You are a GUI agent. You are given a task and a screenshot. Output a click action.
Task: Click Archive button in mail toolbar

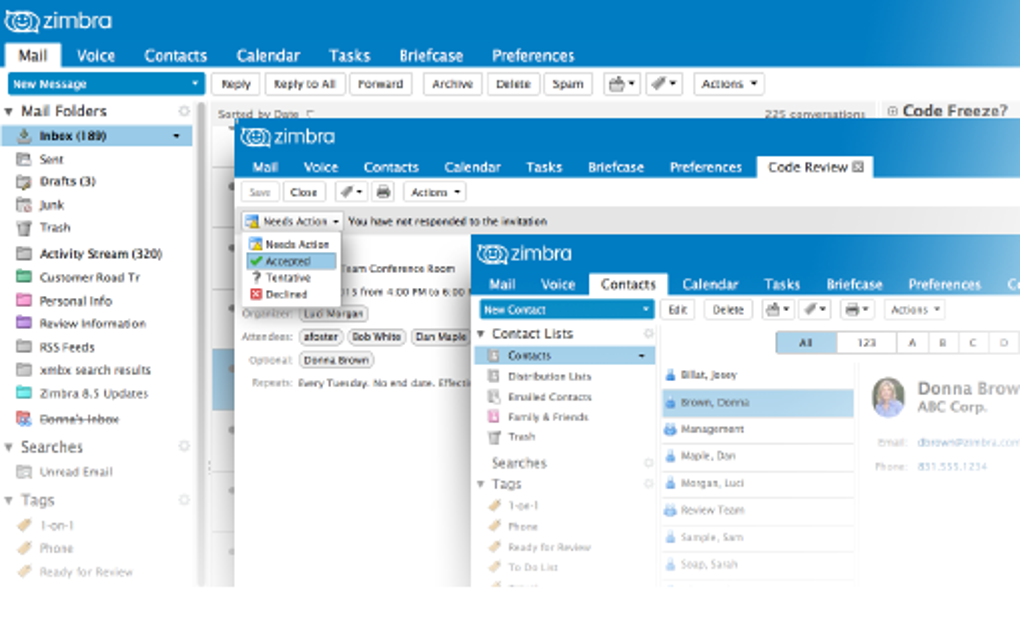(x=453, y=84)
